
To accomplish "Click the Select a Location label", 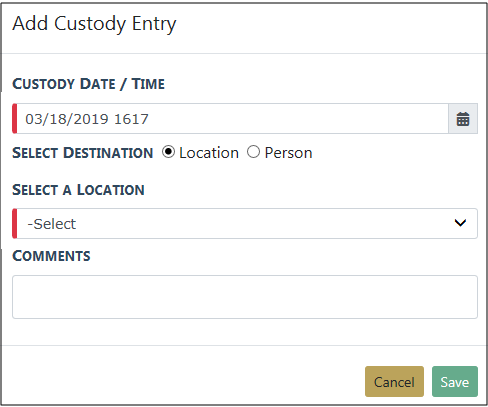I will click(78, 190).
